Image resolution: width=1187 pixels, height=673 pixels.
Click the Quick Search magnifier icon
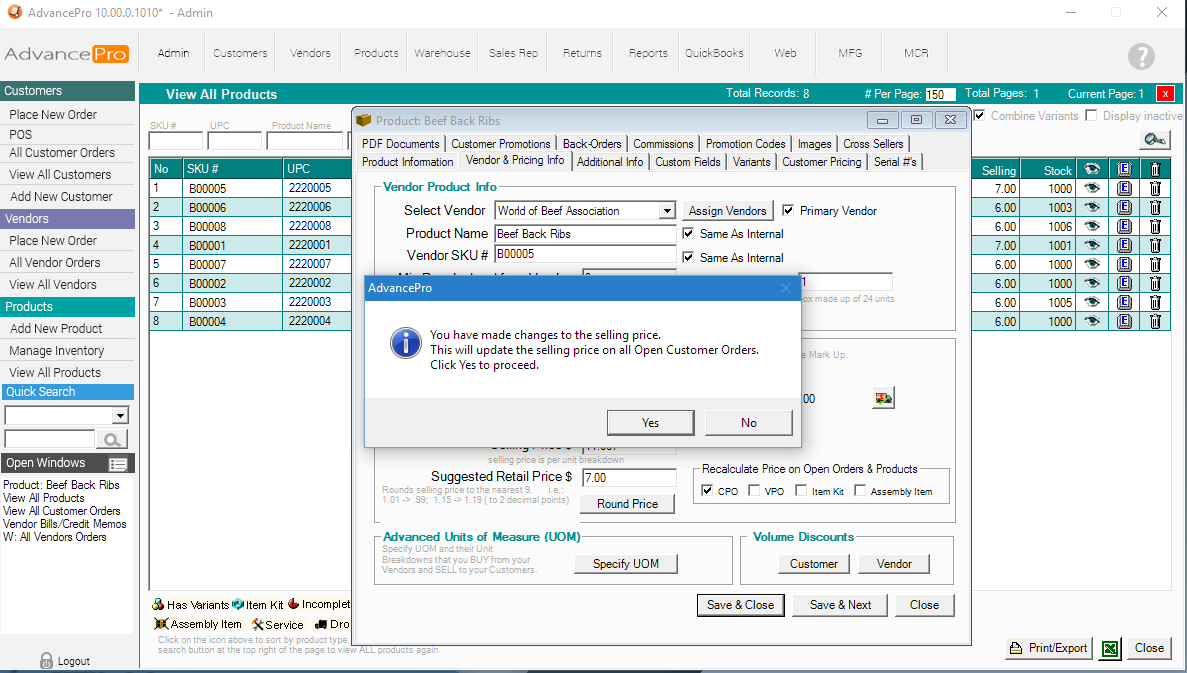point(112,439)
